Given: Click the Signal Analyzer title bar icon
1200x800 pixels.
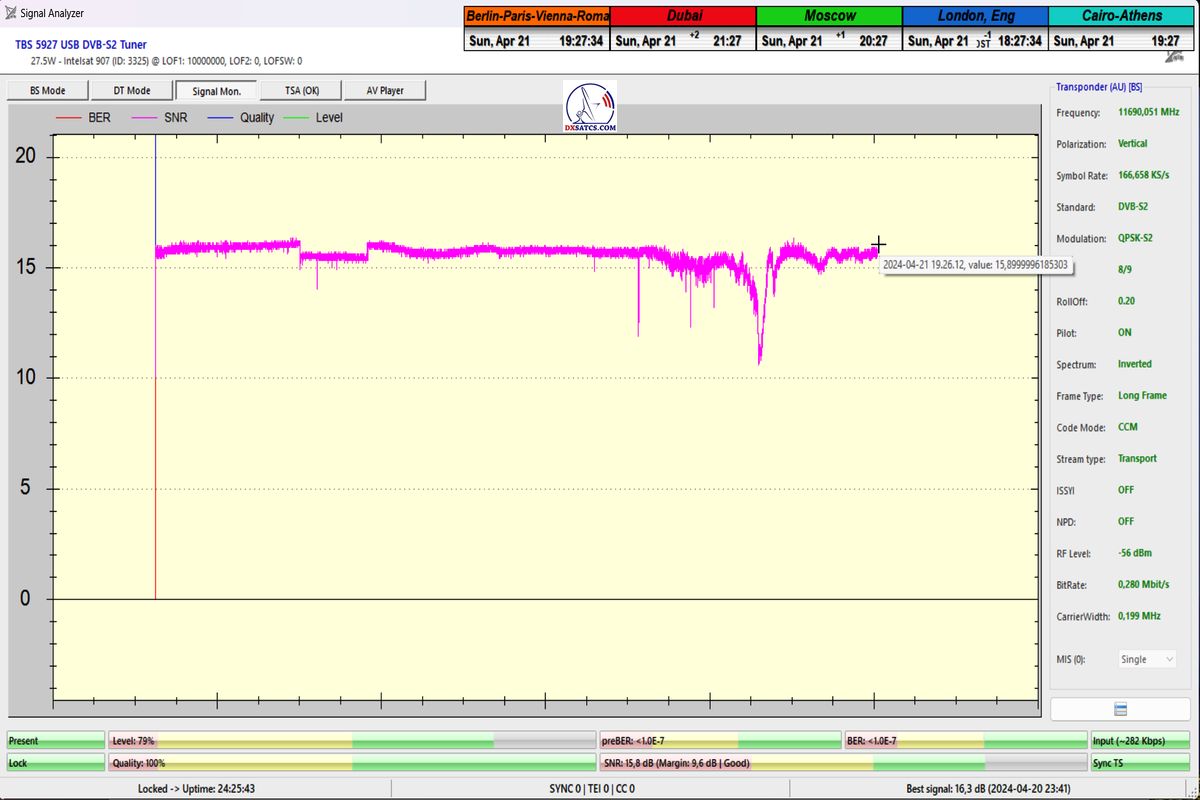Looking at the screenshot, I should 11,13.
